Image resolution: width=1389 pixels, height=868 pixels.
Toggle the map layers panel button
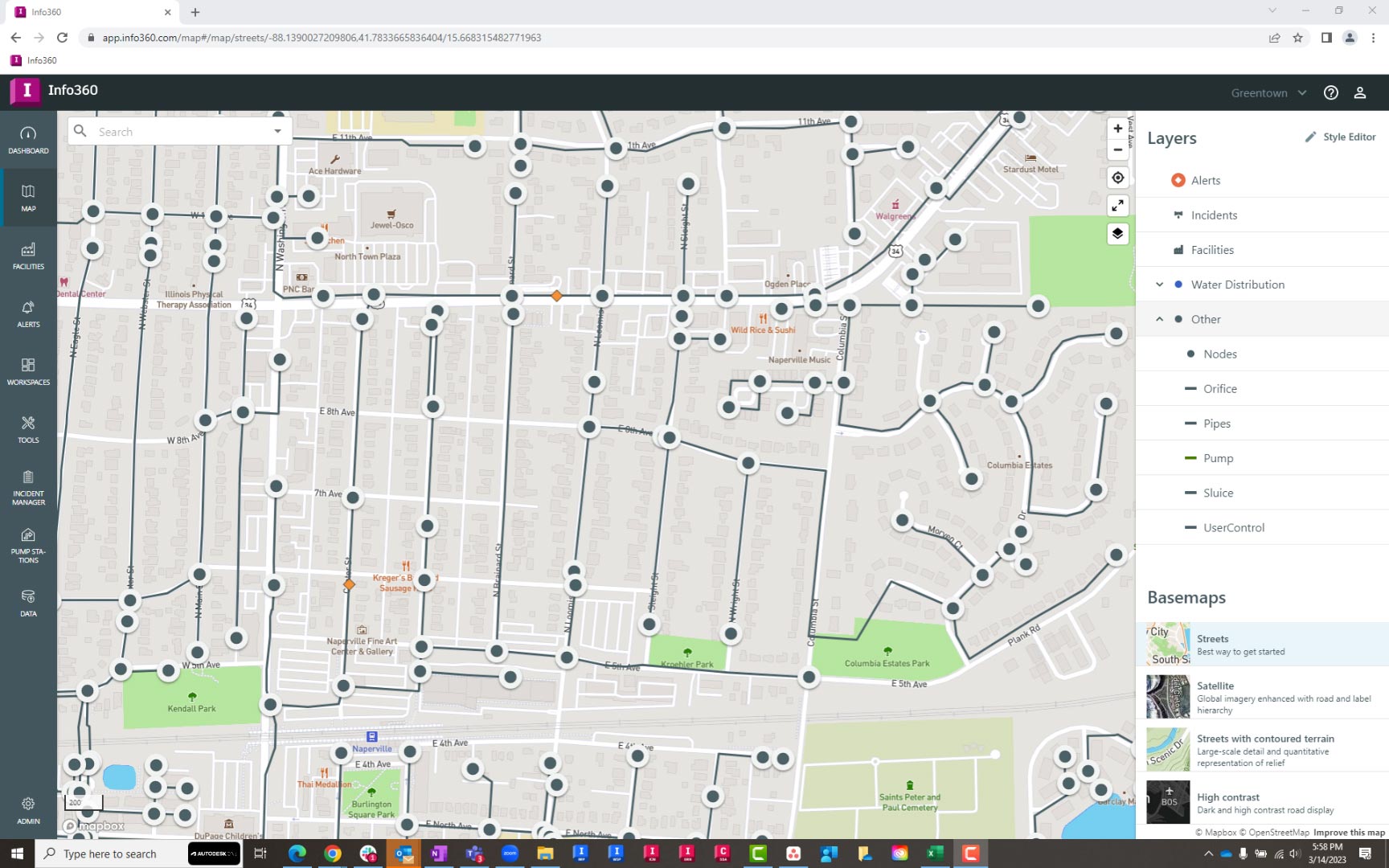click(1117, 234)
